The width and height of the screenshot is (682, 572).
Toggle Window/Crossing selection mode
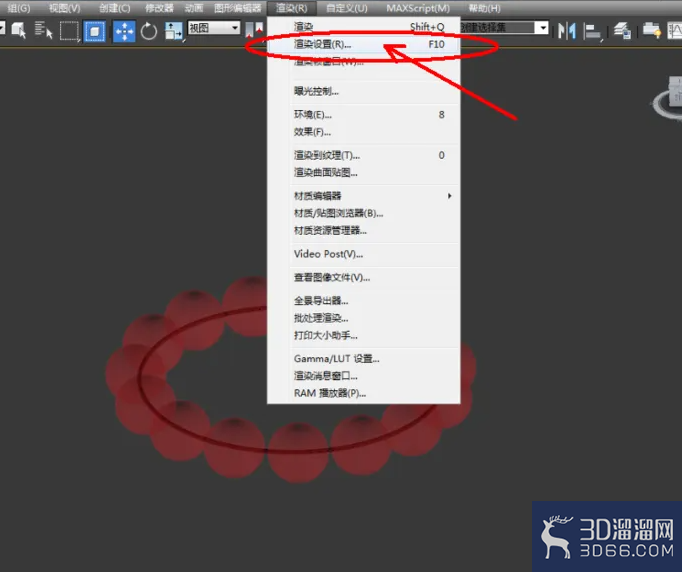coord(95,31)
